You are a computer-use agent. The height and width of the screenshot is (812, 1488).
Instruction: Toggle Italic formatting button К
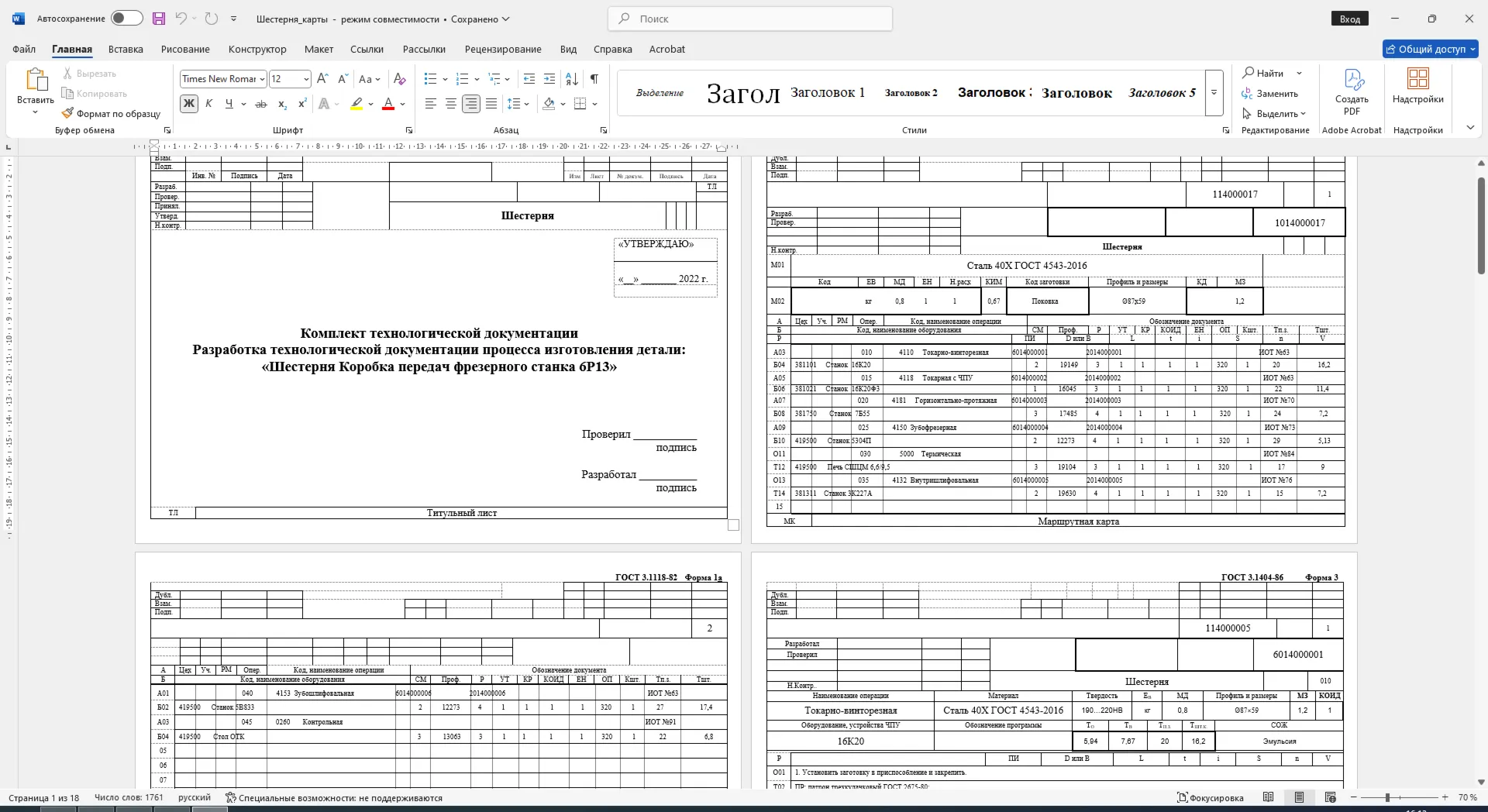coord(208,104)
